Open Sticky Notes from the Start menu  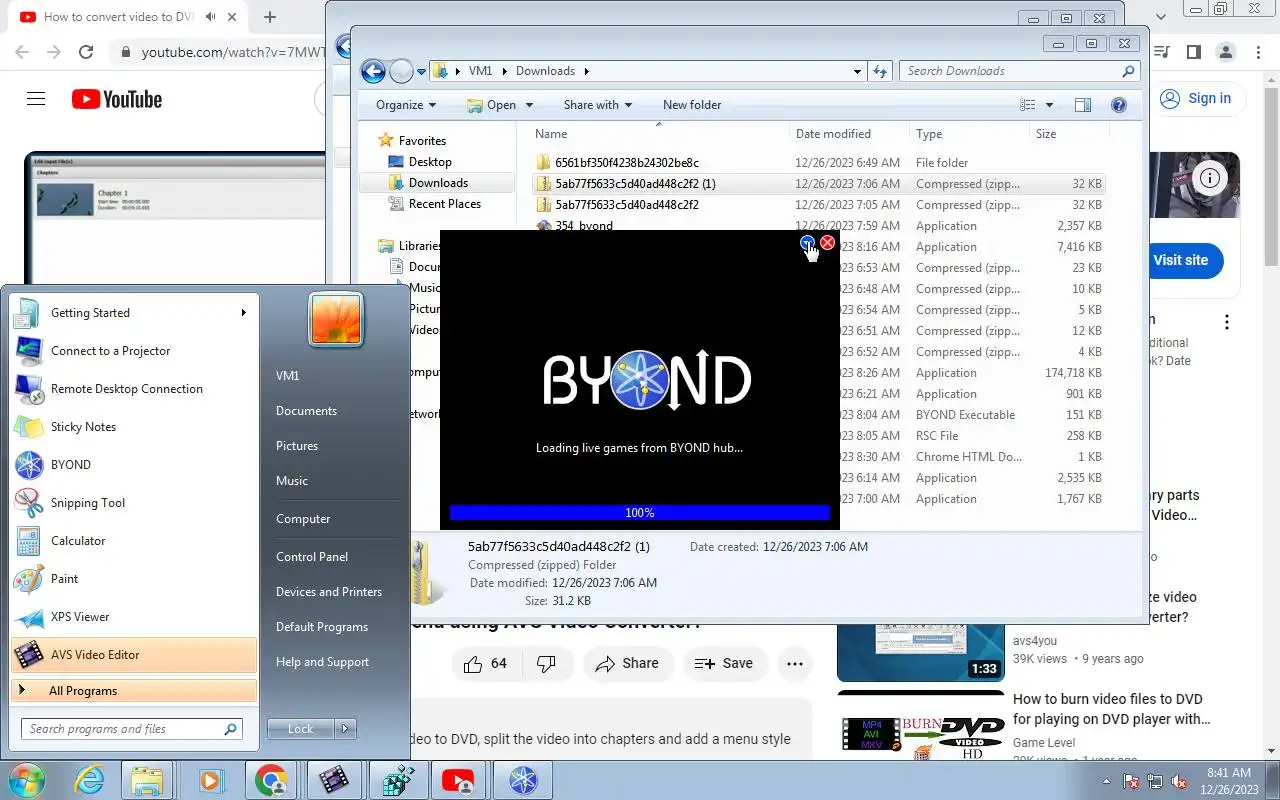[134, 427]
